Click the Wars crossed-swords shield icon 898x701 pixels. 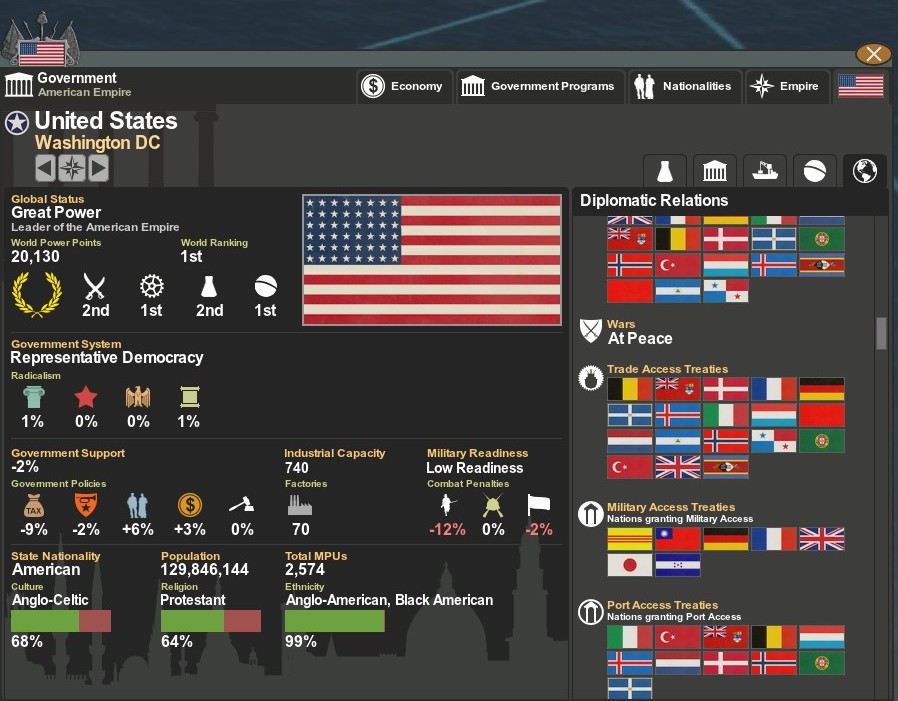click(x=591, y=331)
